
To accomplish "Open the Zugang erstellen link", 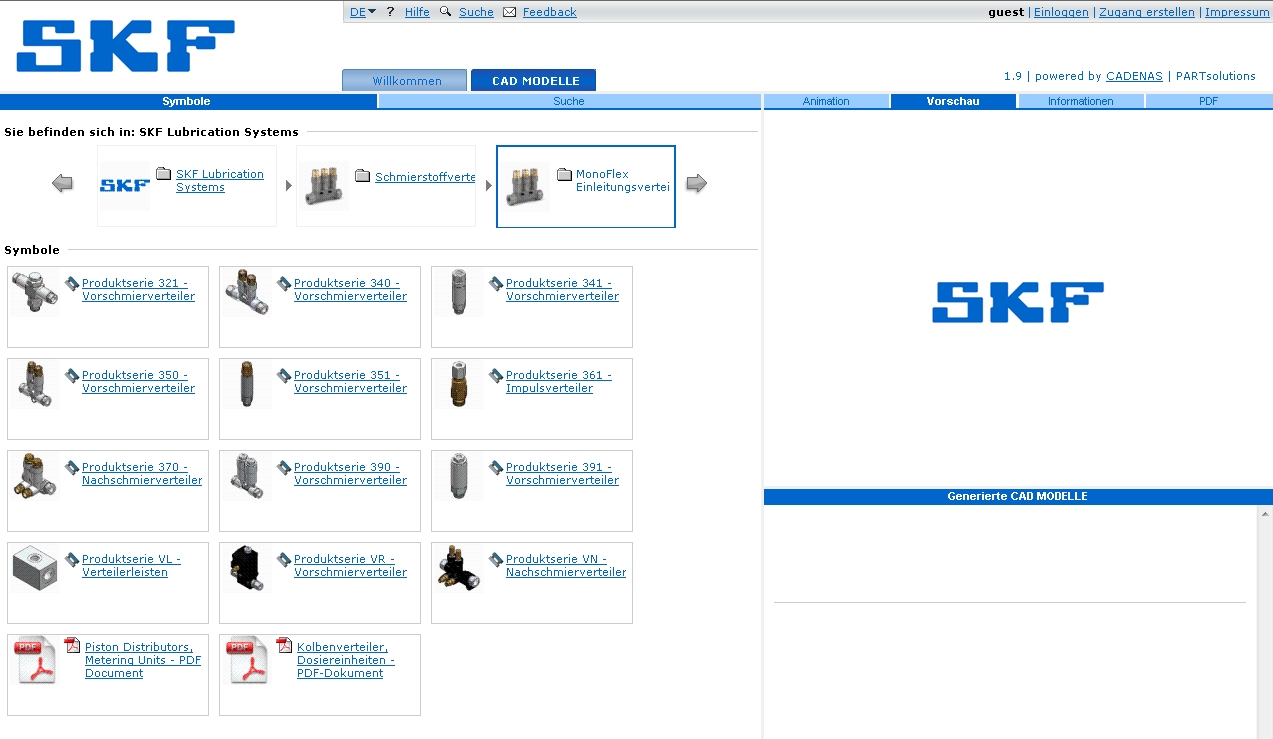I will [x=1146, y=12].
